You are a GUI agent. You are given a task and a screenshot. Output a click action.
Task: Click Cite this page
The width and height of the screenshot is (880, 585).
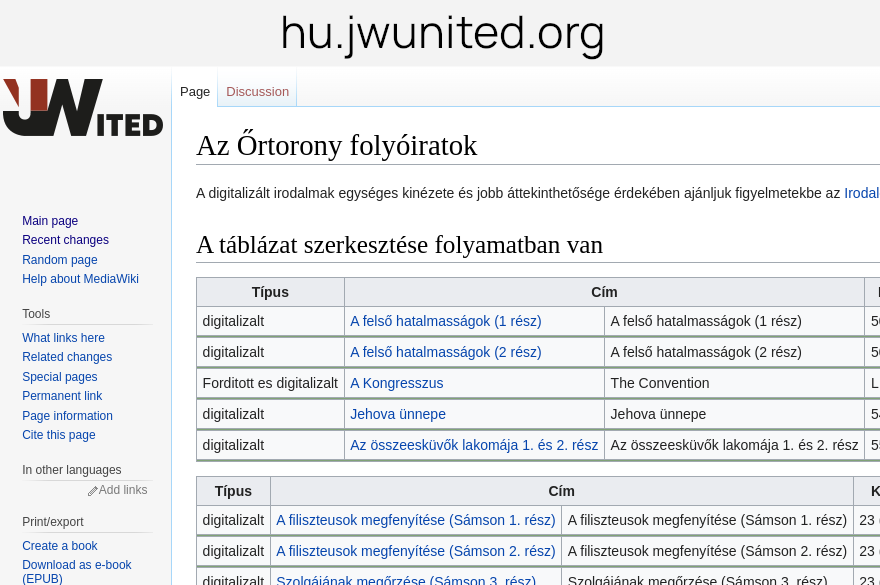[x=59, y=435]
